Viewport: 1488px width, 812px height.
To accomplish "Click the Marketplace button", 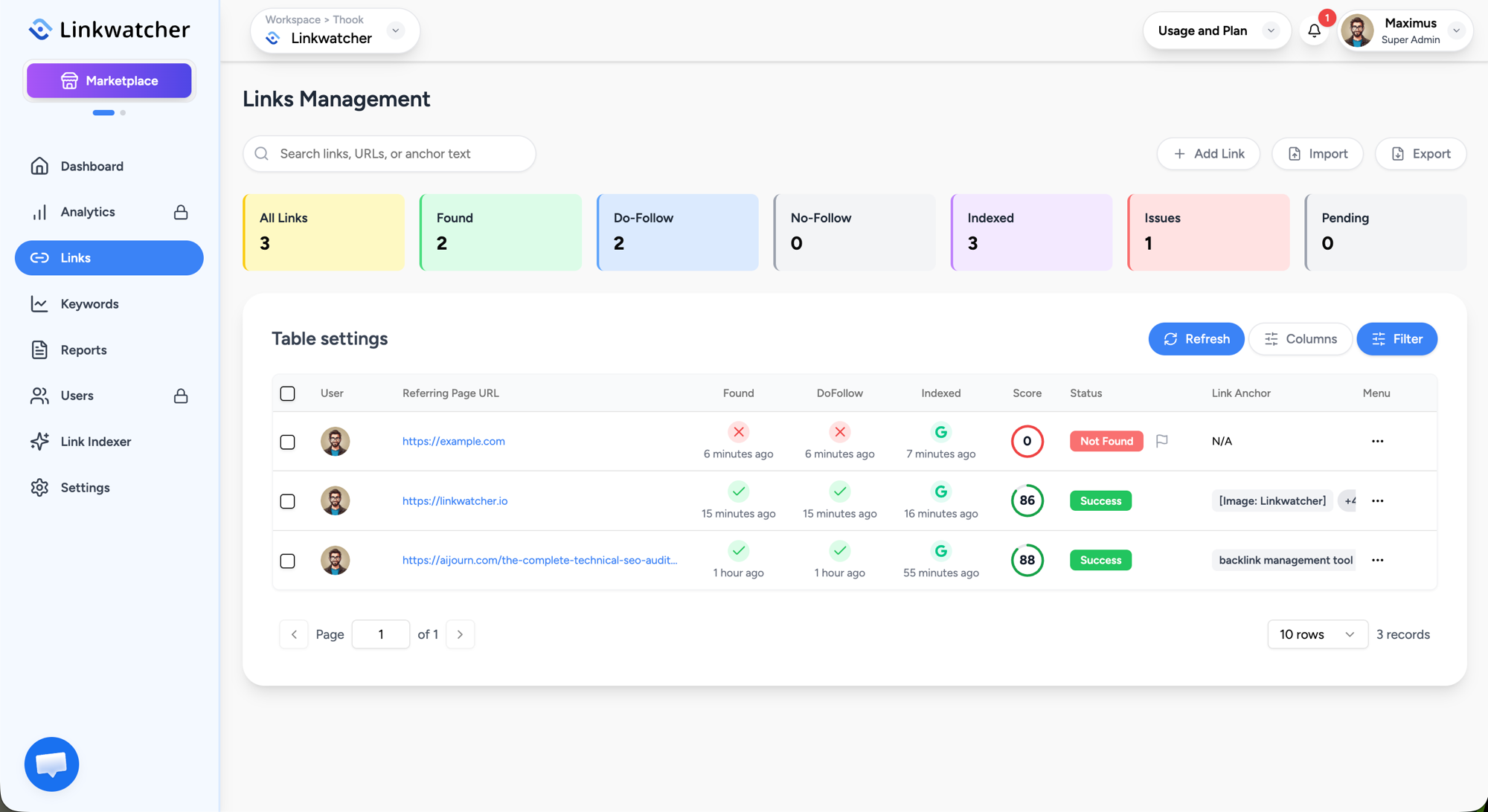I will point(109,80).
